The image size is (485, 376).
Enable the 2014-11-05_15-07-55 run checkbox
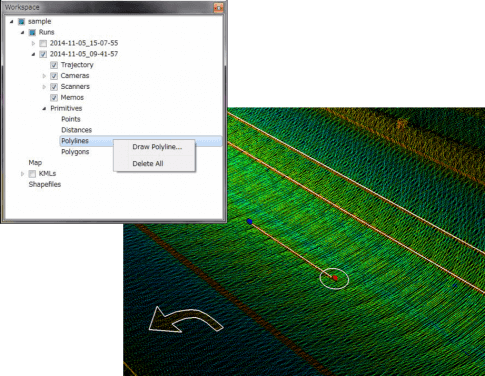[43, 43]
